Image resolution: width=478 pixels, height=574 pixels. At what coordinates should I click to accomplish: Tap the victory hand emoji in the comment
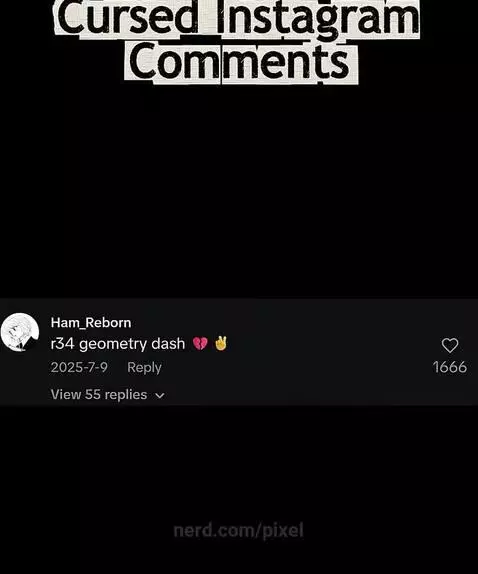[221, 343]
